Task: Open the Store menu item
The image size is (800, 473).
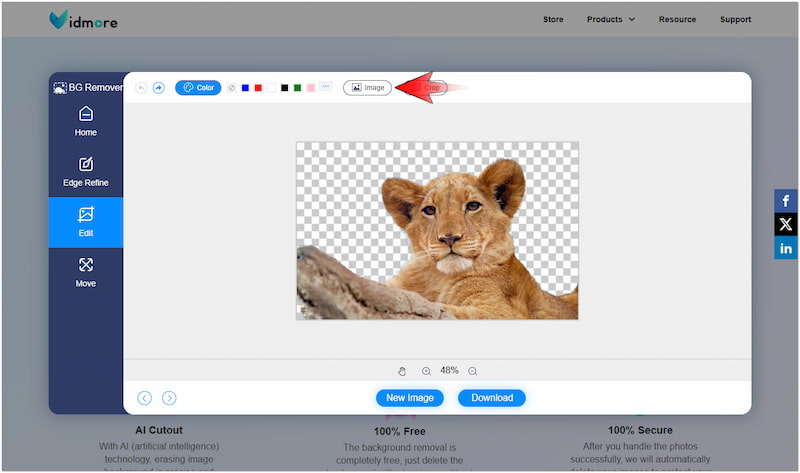Action: [553, 19]
